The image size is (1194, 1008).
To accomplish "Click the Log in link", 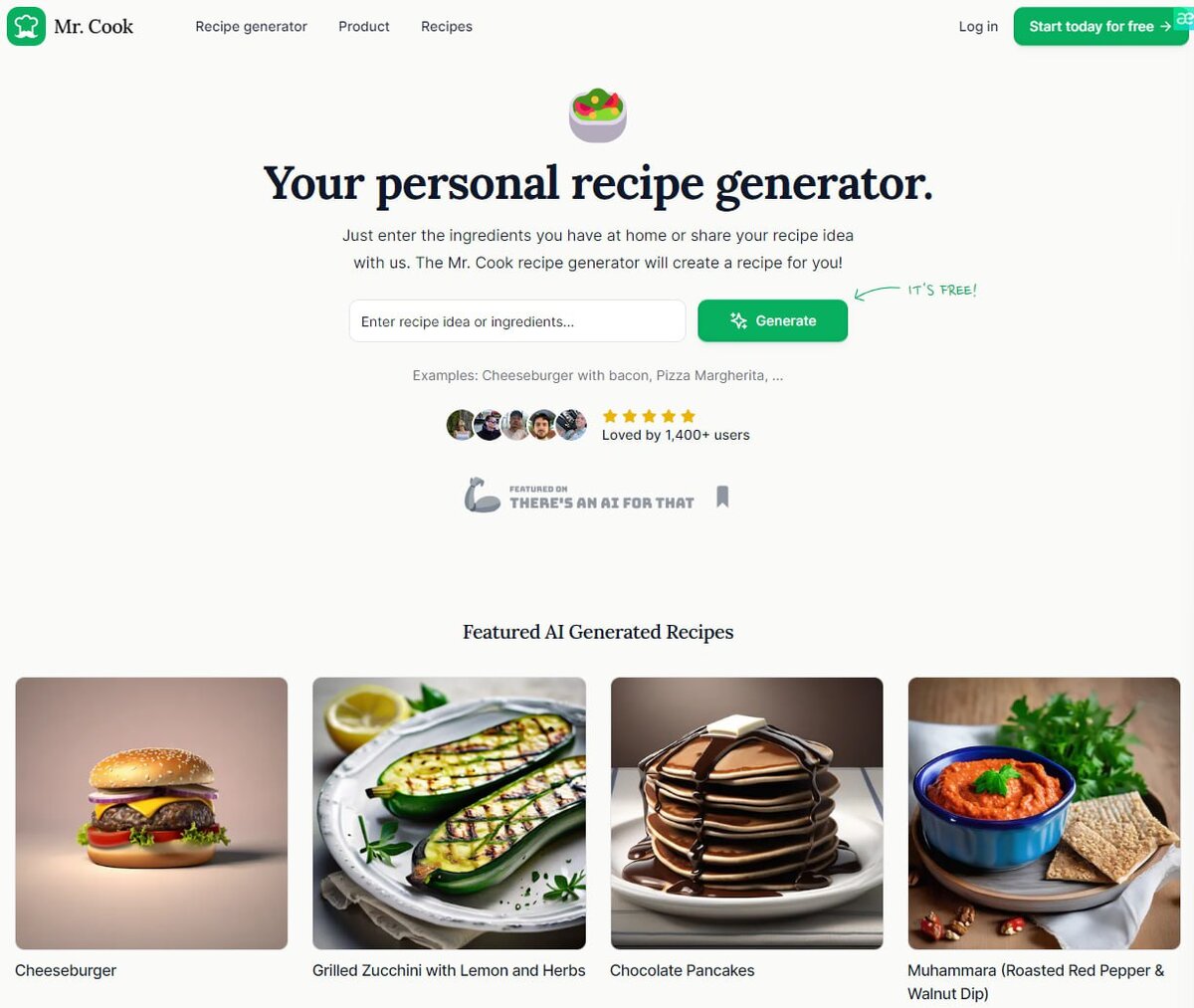I will pos(978,27).
